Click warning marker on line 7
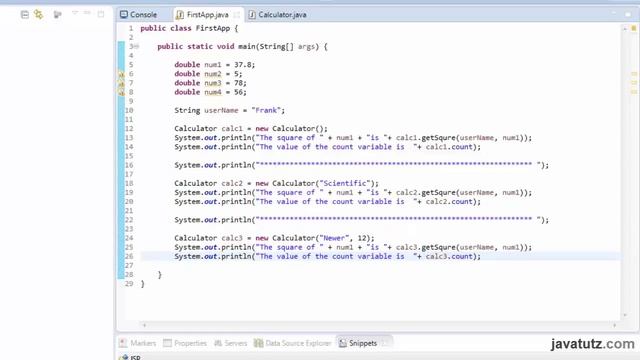 click(121, 83)
